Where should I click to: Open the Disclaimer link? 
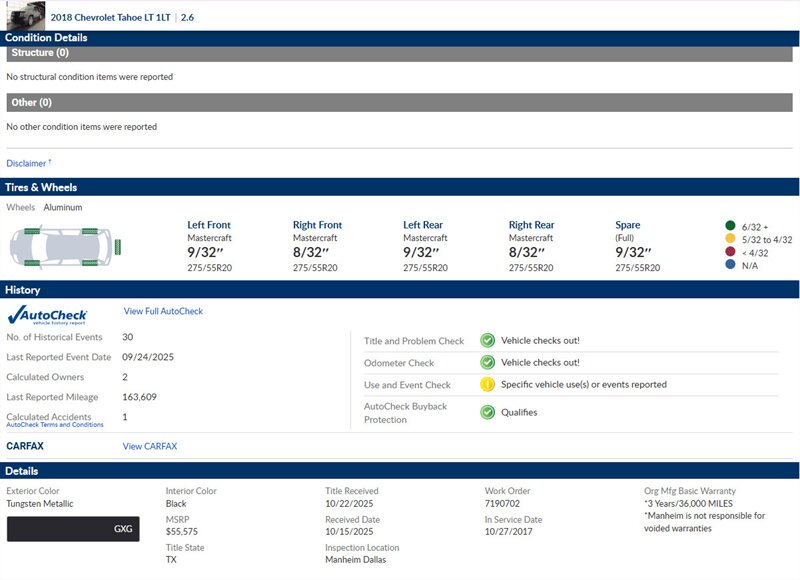27,163
